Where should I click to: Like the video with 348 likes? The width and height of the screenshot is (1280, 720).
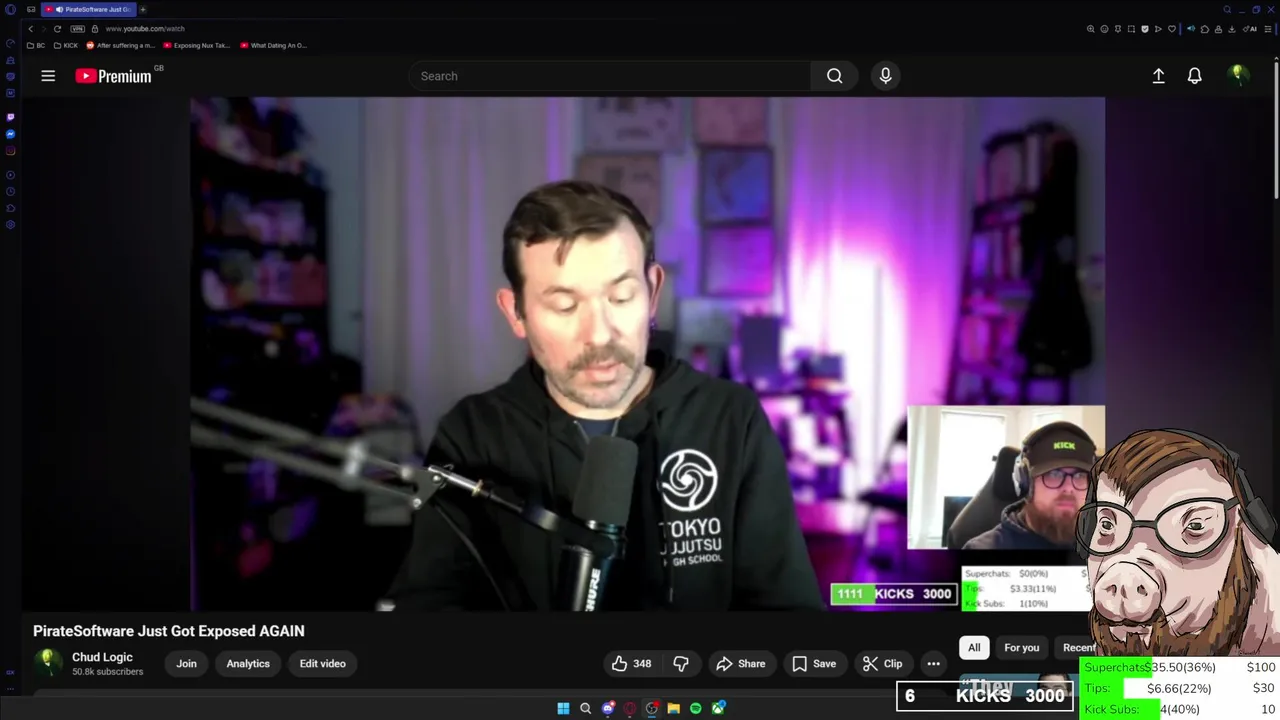pyautogui.click(x=632, y=664)
